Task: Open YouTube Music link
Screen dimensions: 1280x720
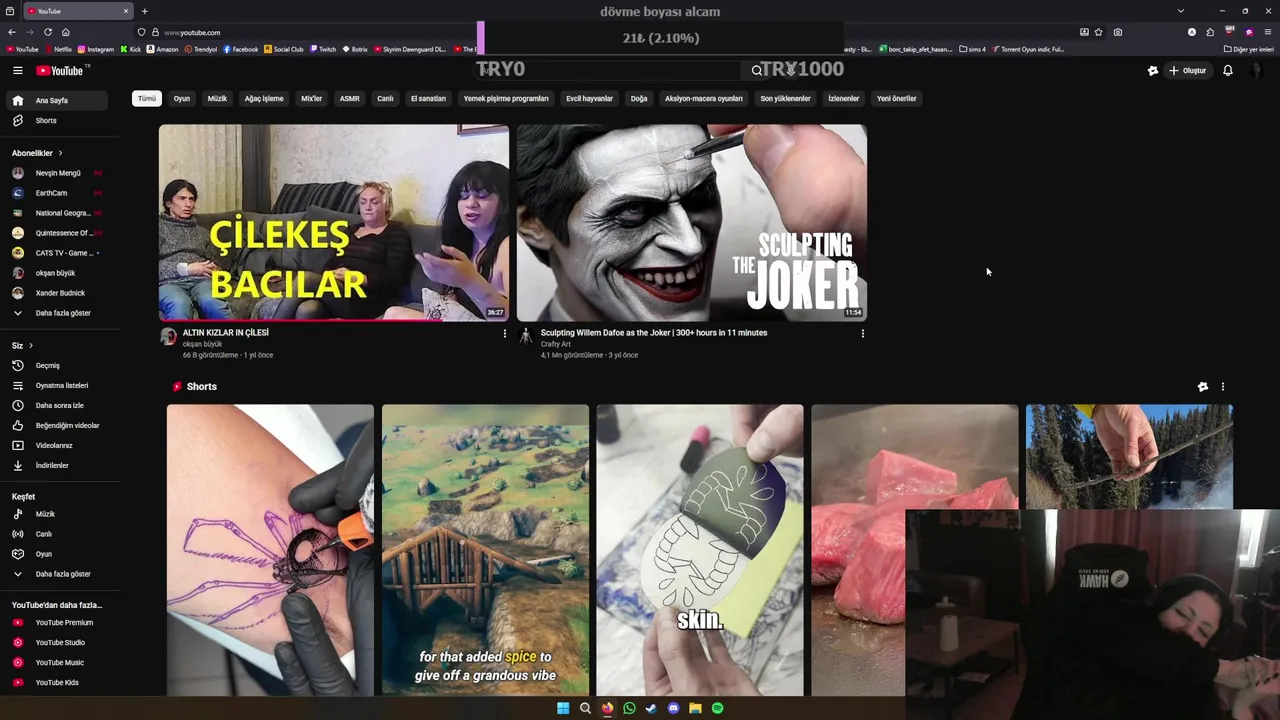Action: point(56,663)
